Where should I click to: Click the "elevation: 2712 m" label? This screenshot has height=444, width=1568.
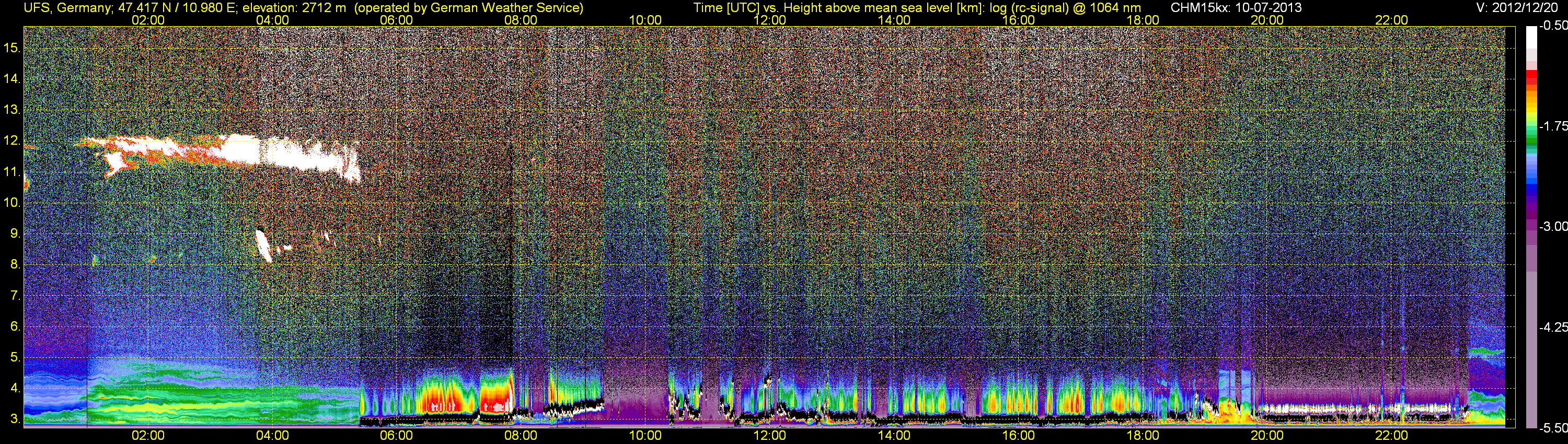coord(294,8)
